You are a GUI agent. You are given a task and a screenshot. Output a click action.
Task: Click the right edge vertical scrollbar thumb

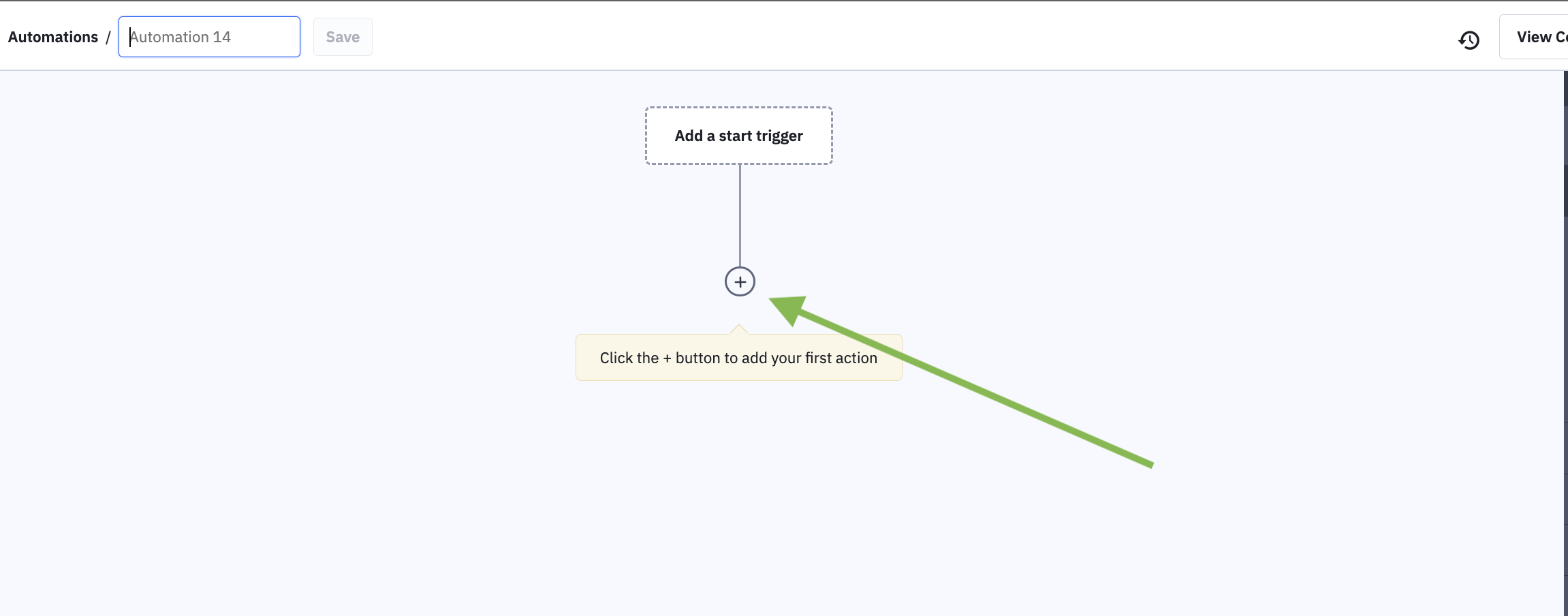tap(1565, 191)
